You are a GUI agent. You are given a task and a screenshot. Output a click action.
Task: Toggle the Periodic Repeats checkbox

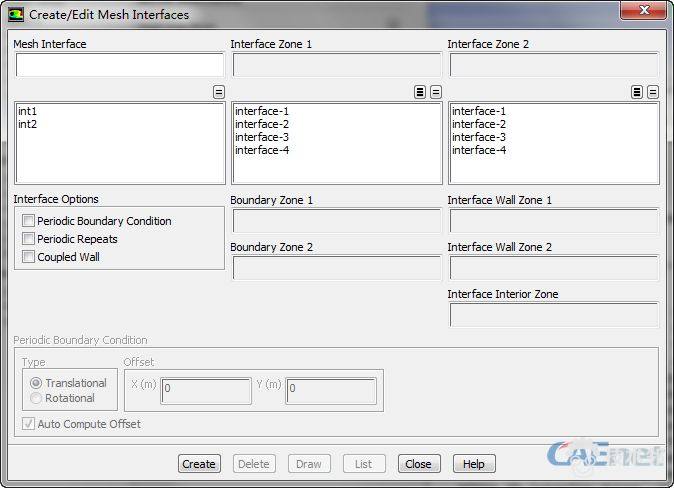point(28,239)
